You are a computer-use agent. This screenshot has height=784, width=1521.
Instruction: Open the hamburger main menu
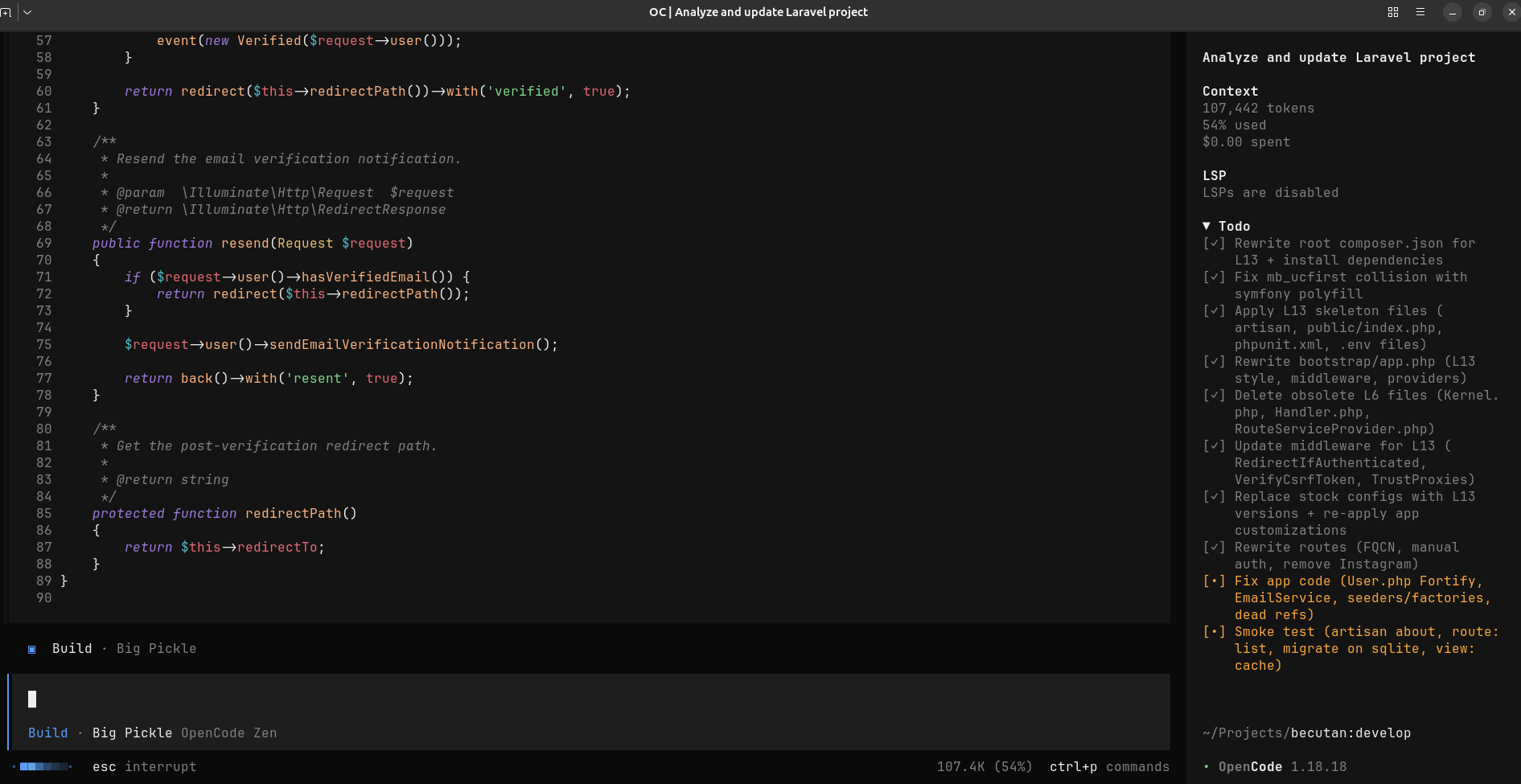(1420, 12)
